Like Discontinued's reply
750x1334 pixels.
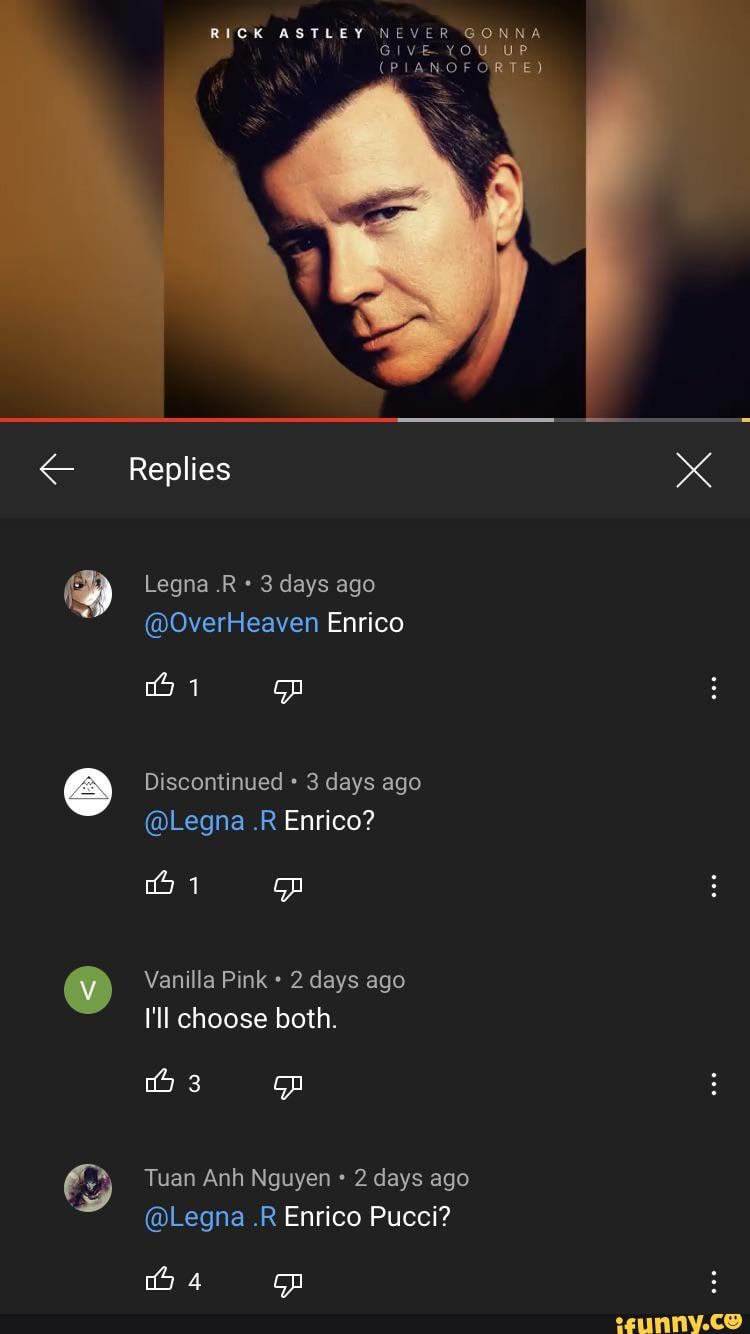pos(160,884)
